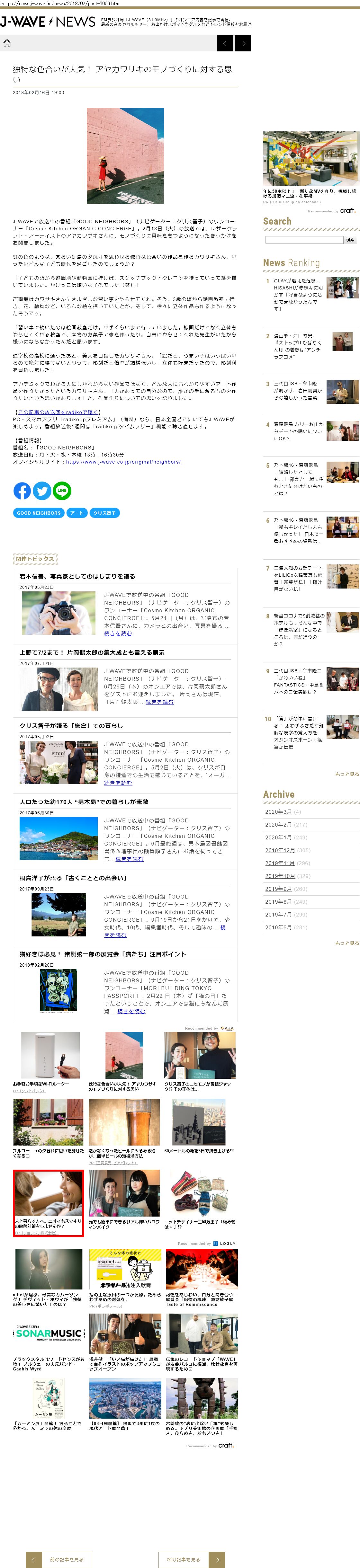This screenshot has width=360, height=1568.
Task: Select the アート tag
Action: point(77,513)
